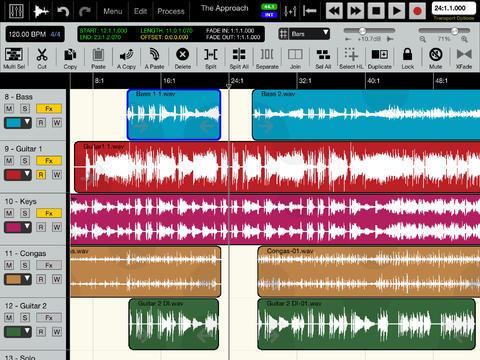Zoom in with the plus magnifier
The width and height of the screenshot is (480, 360).
point(464,39)
